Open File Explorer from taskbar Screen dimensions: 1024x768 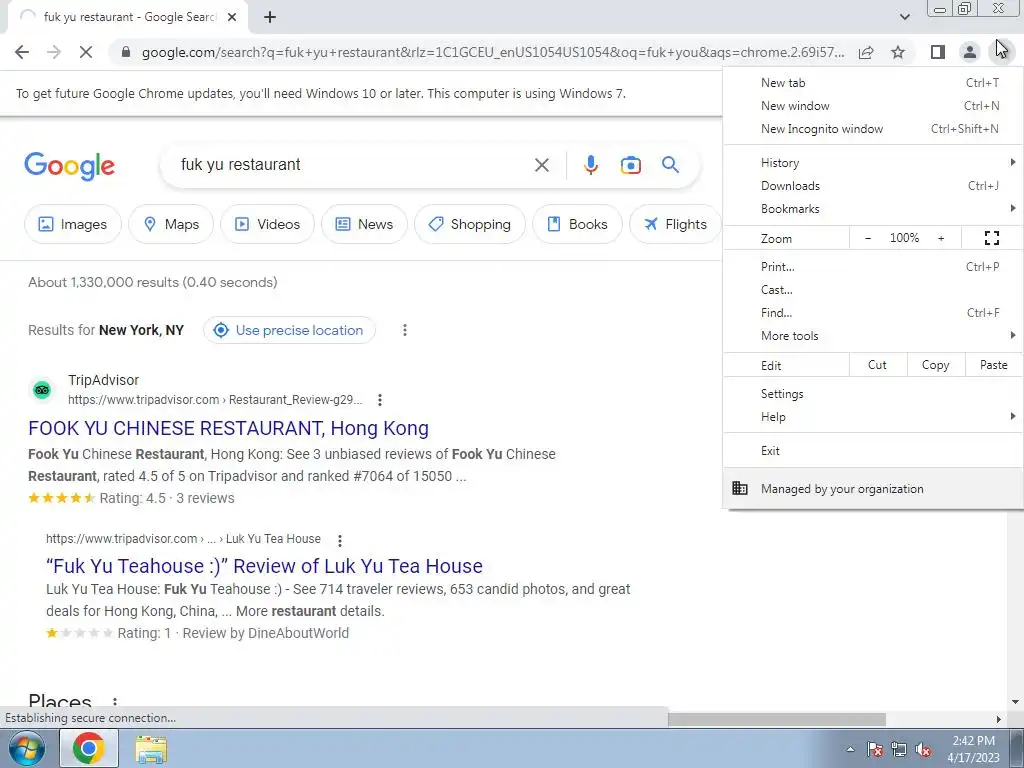pos(151,748)
